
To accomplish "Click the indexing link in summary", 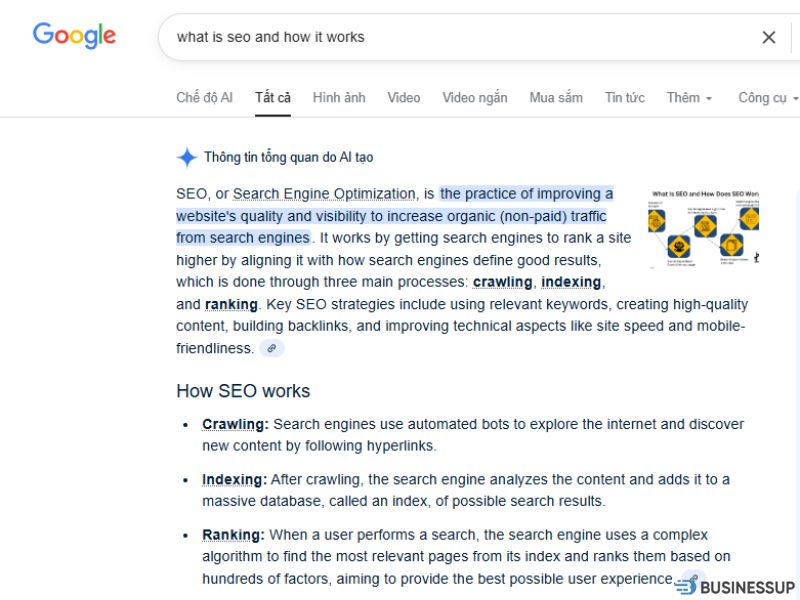I will pyautogui.click(x=572, y=282).
